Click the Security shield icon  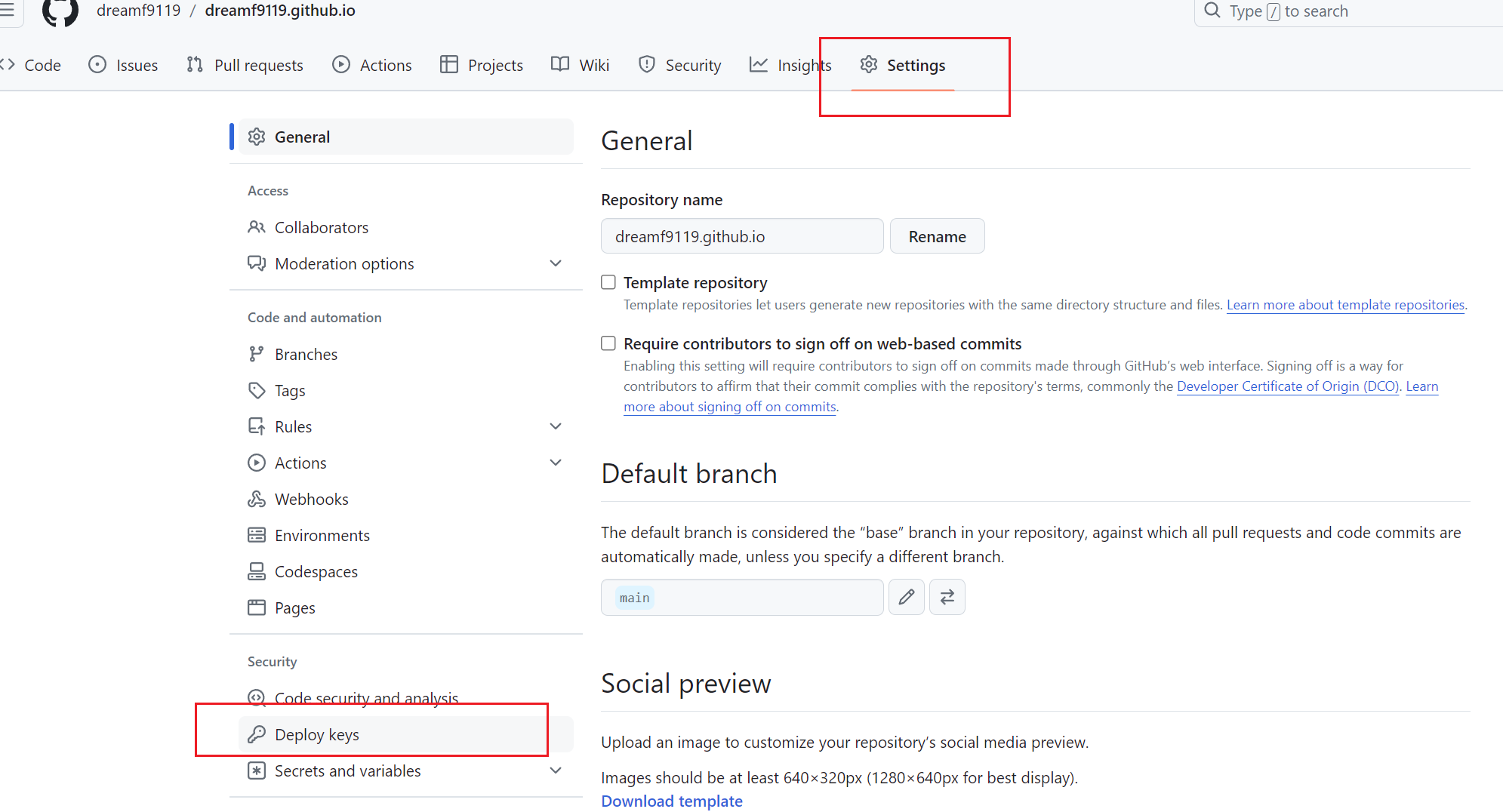click(647, 65)
